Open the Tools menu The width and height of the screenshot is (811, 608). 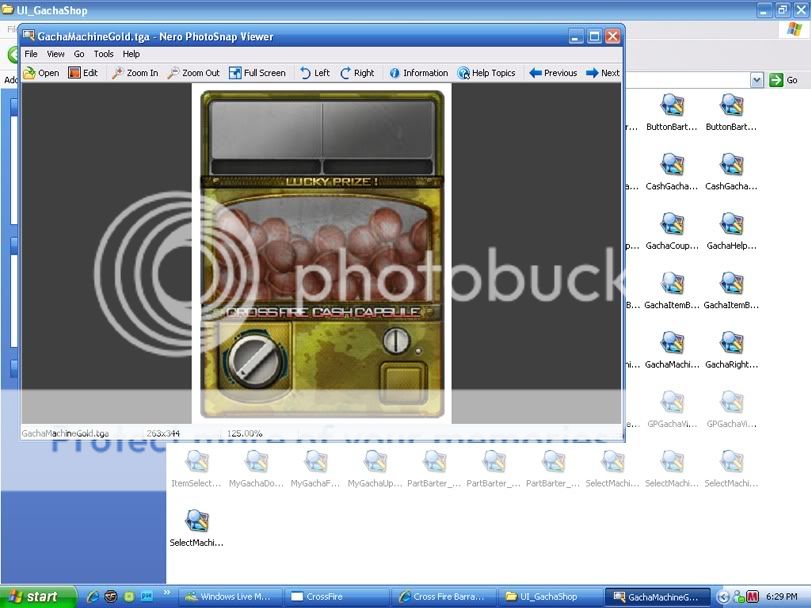click(x=104, y=54)
